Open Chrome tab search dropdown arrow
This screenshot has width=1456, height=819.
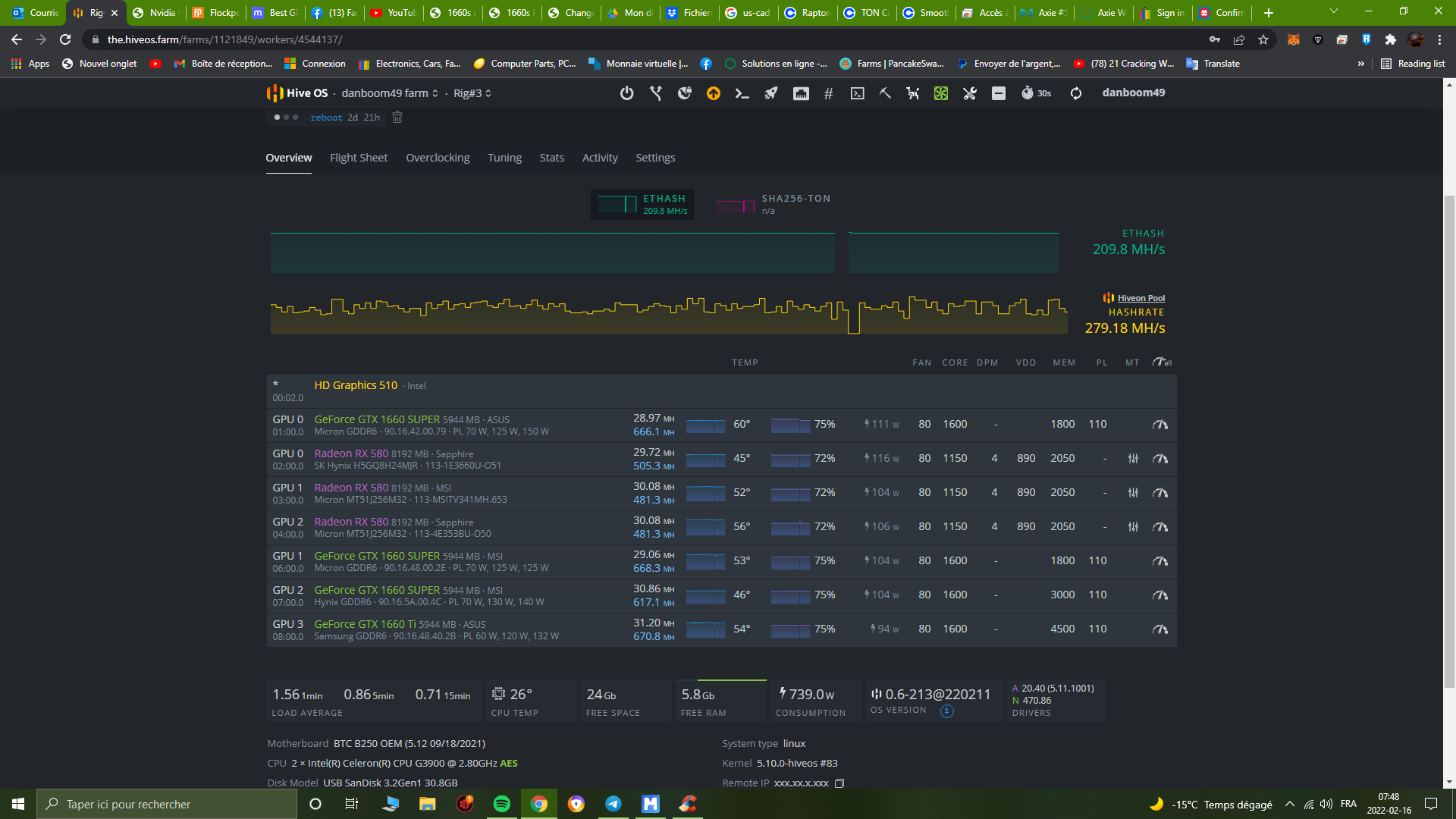[1333, 12]
